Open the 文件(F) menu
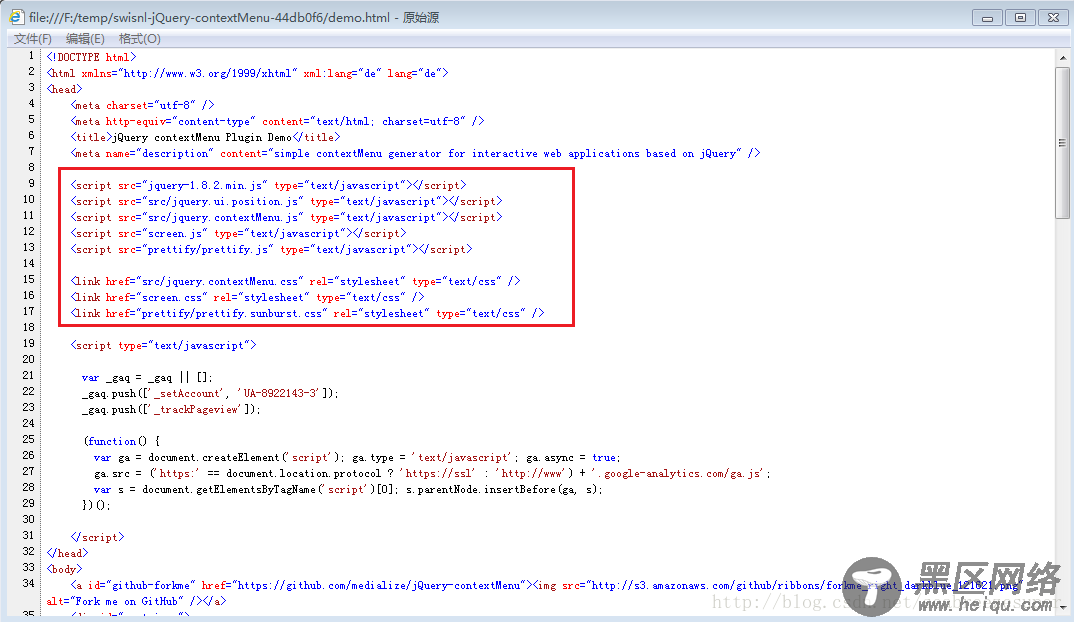 click(x=33, y=39)
